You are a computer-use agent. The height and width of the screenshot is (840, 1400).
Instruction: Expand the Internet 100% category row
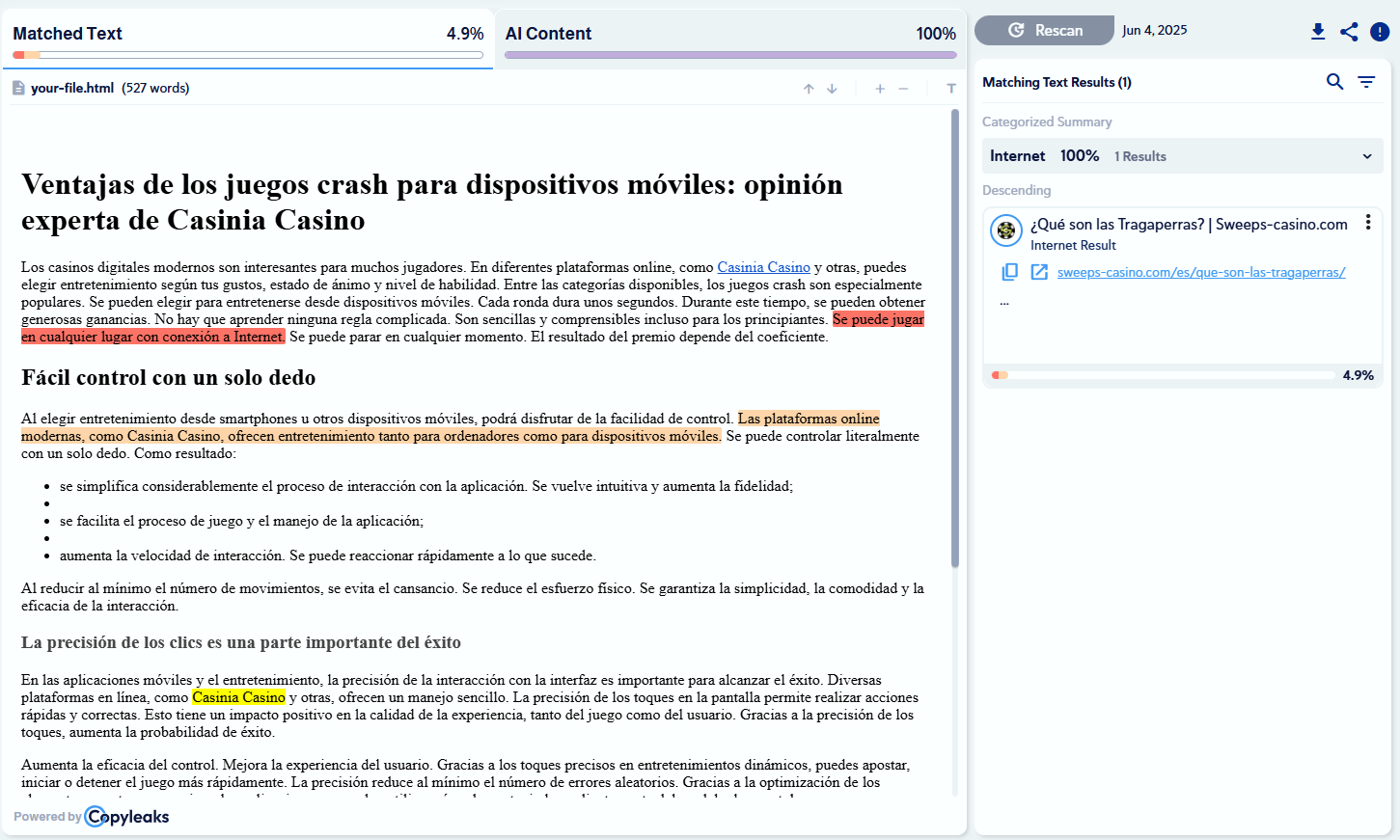click(x=1183, y=156)
